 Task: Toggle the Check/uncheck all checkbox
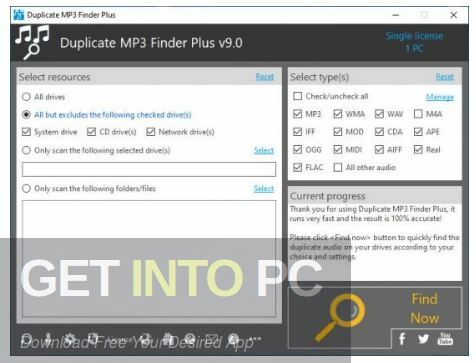[297, 96]
